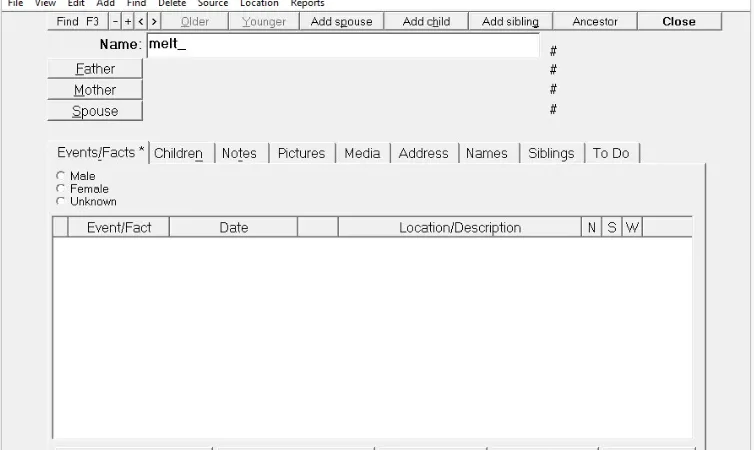Click the Mother button
This screenshot has height=450, width=754.
(x=95, y=90)
